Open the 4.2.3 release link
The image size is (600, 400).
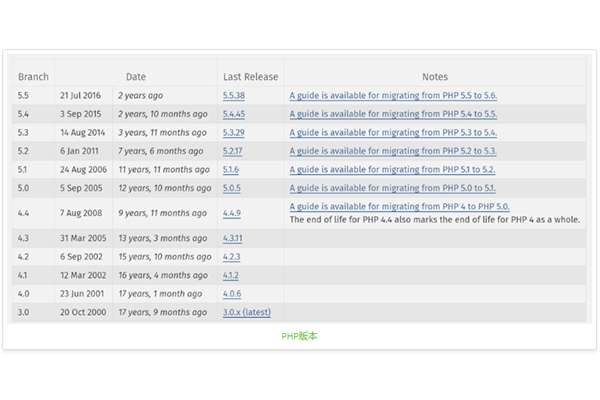232,256
